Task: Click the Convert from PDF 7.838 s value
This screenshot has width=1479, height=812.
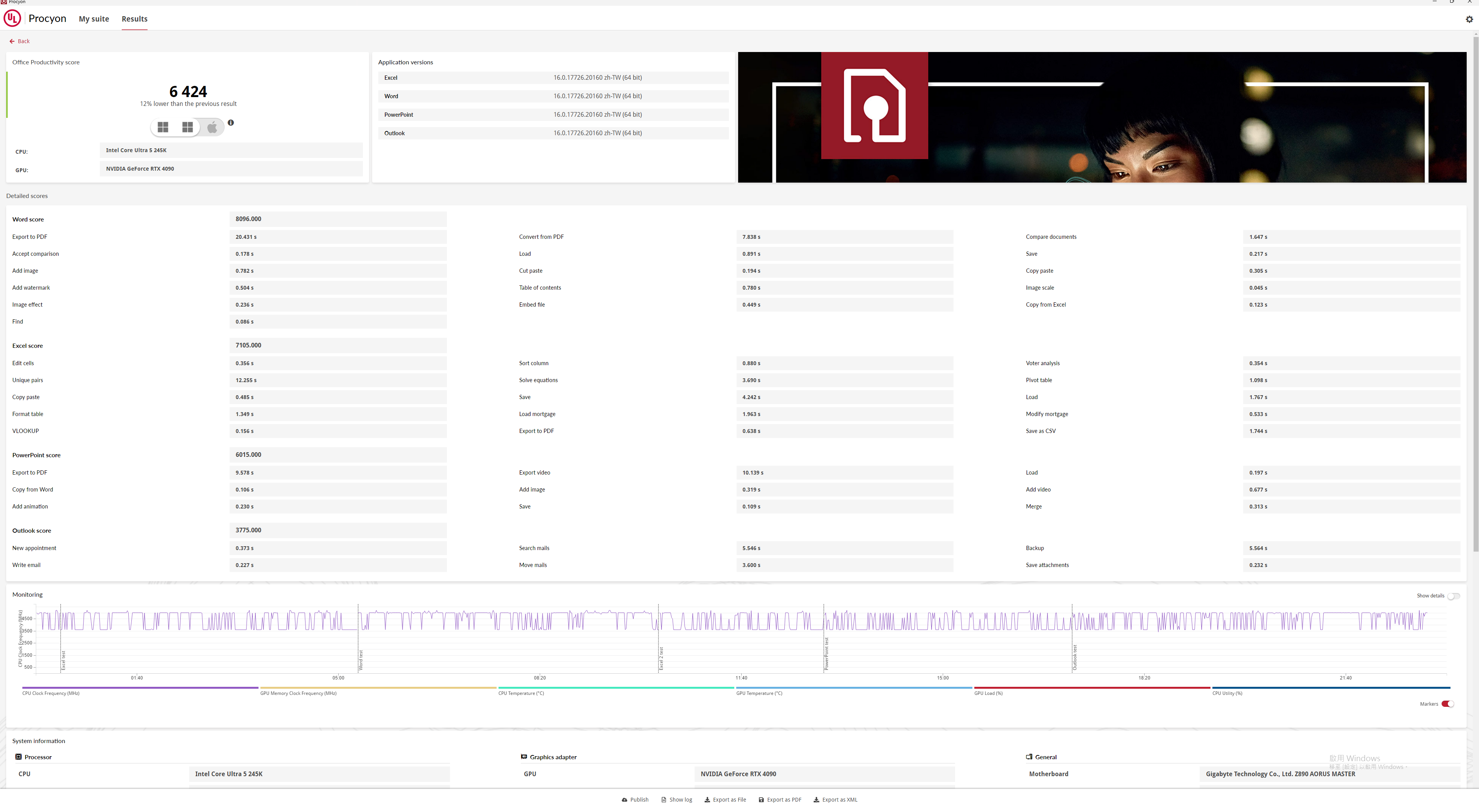Action: (x=844, y=237)
